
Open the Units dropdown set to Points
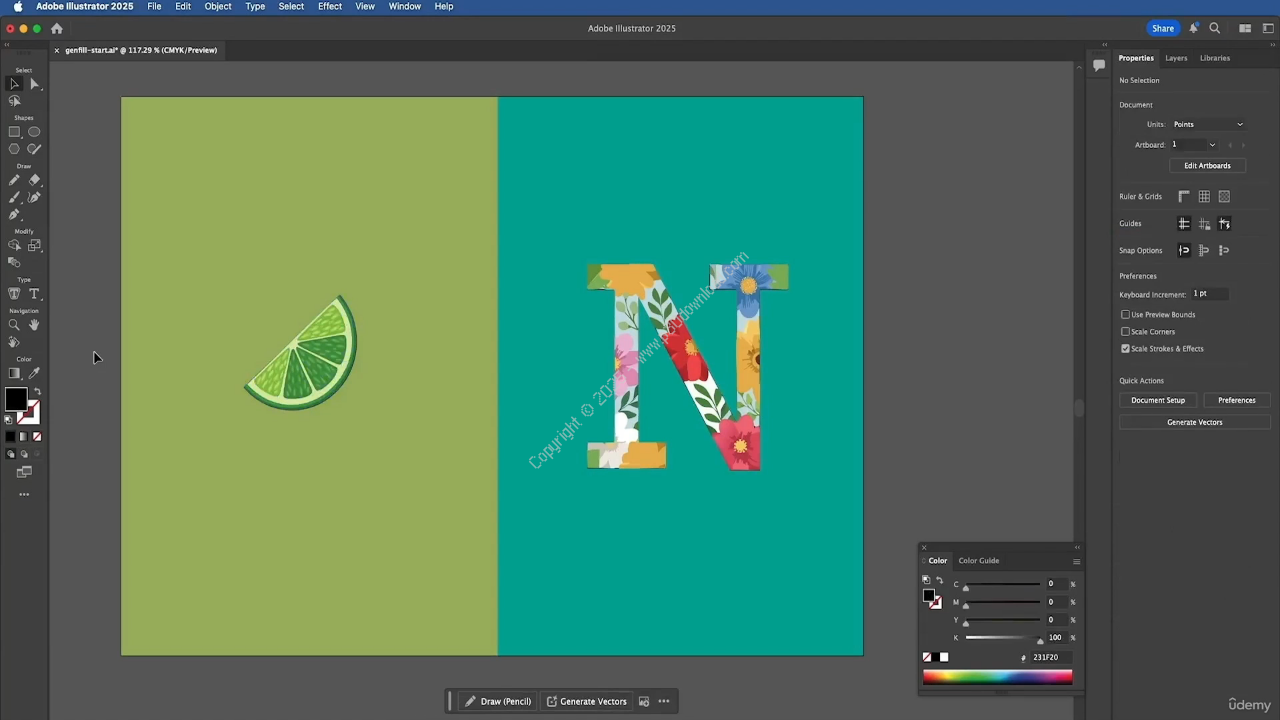[1208, 124]
